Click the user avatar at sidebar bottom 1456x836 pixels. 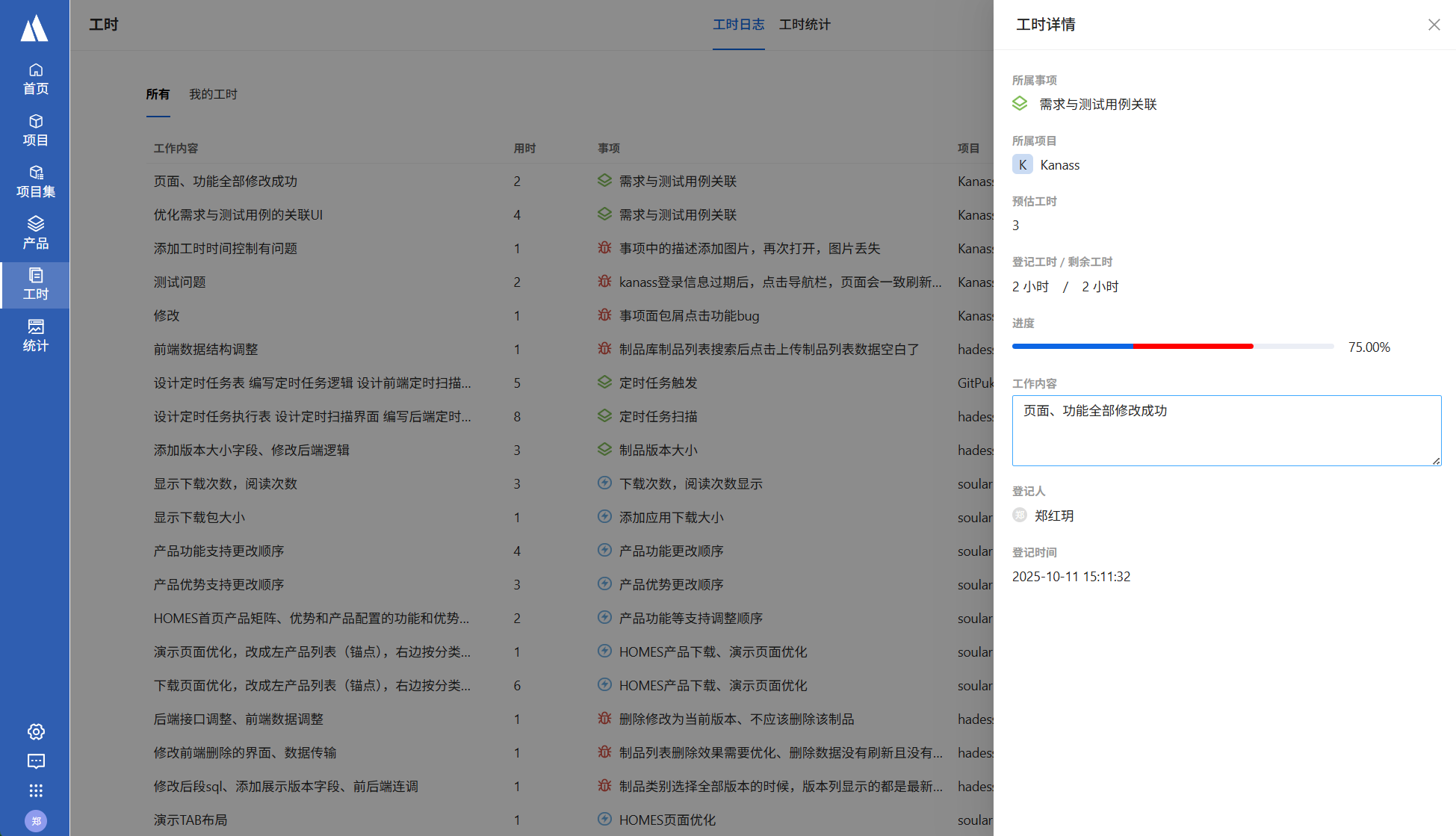tap(36, 820)
